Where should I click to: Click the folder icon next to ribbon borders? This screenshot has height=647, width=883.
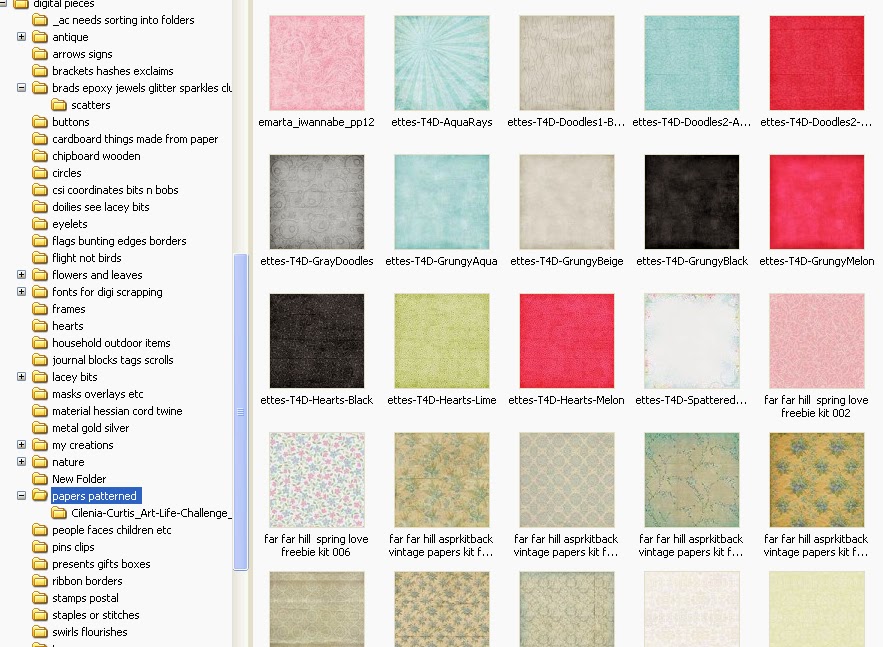[x=40, y=581]
